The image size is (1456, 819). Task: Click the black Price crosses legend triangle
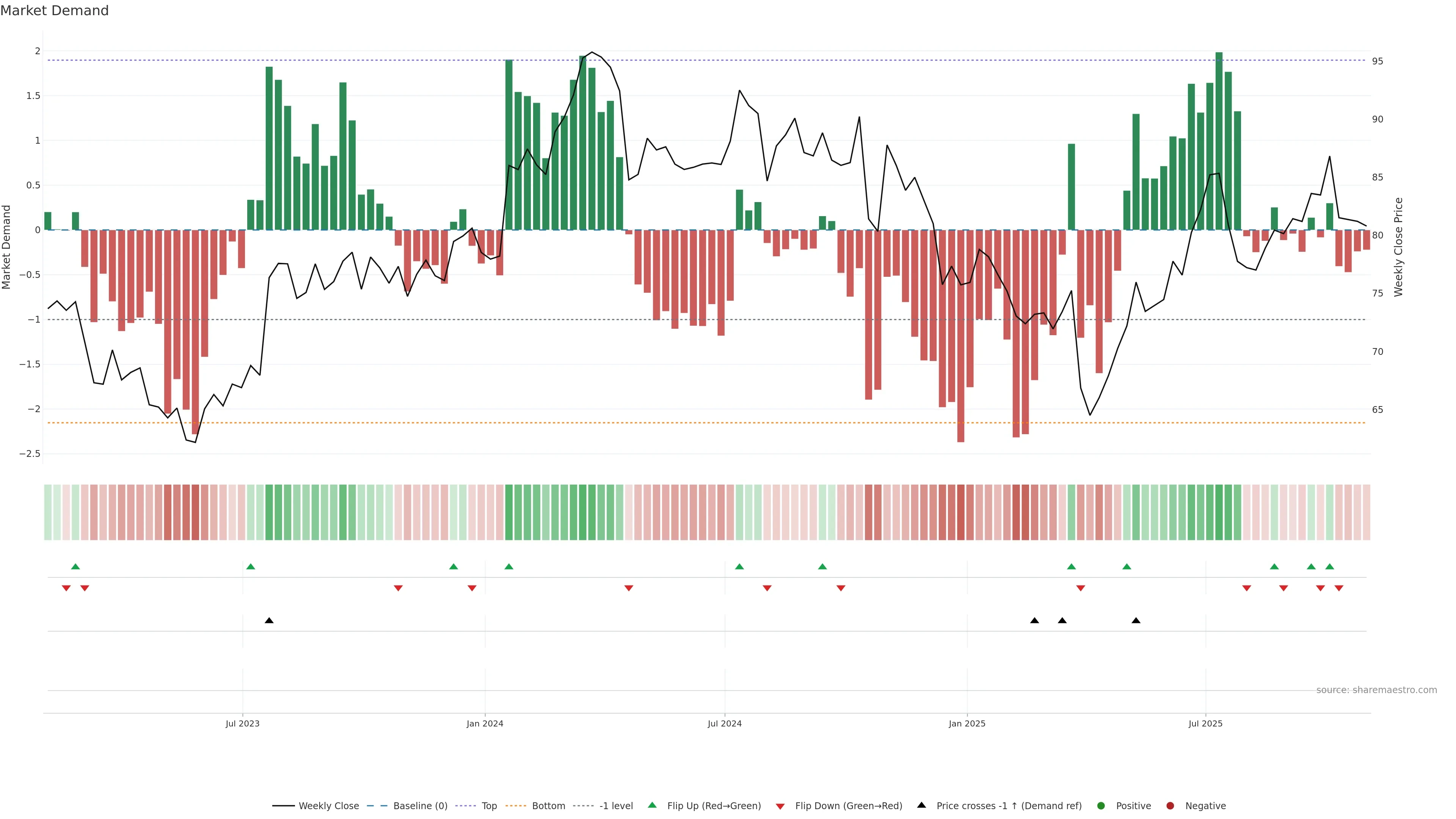[x=921, y=805]
